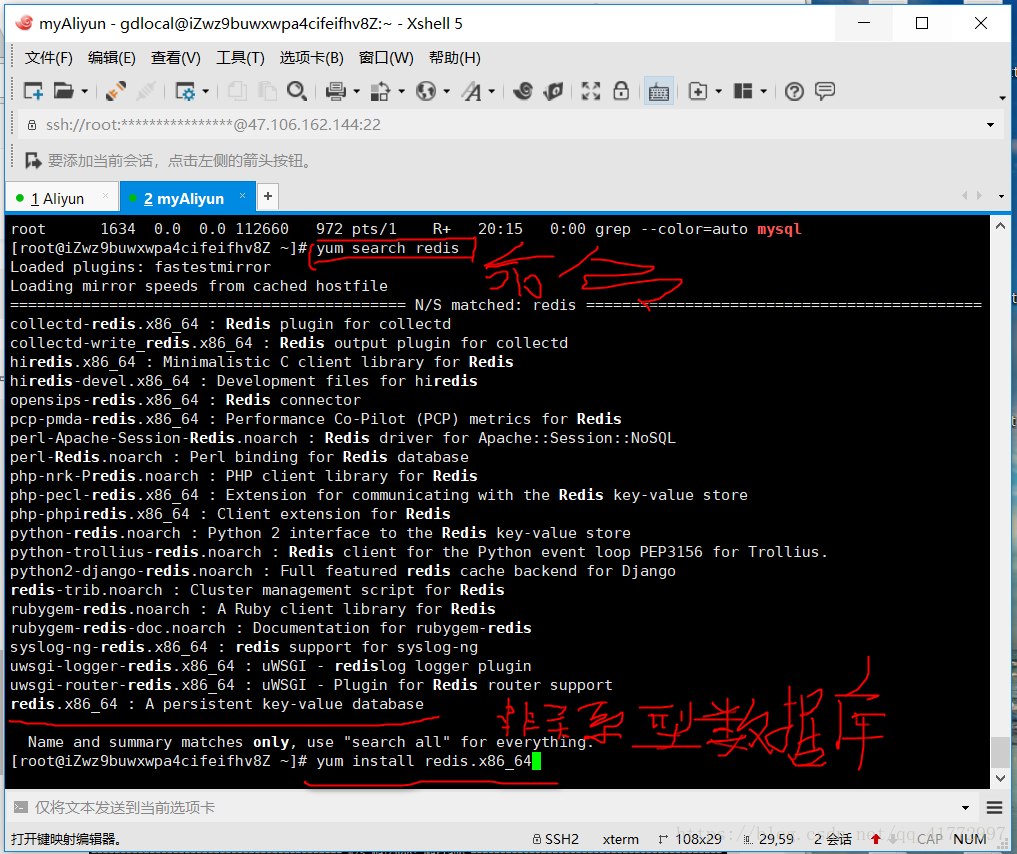Click the tab scroll right arrow
The height and width of the screenshot is (854, 1017).
[979, 195]
